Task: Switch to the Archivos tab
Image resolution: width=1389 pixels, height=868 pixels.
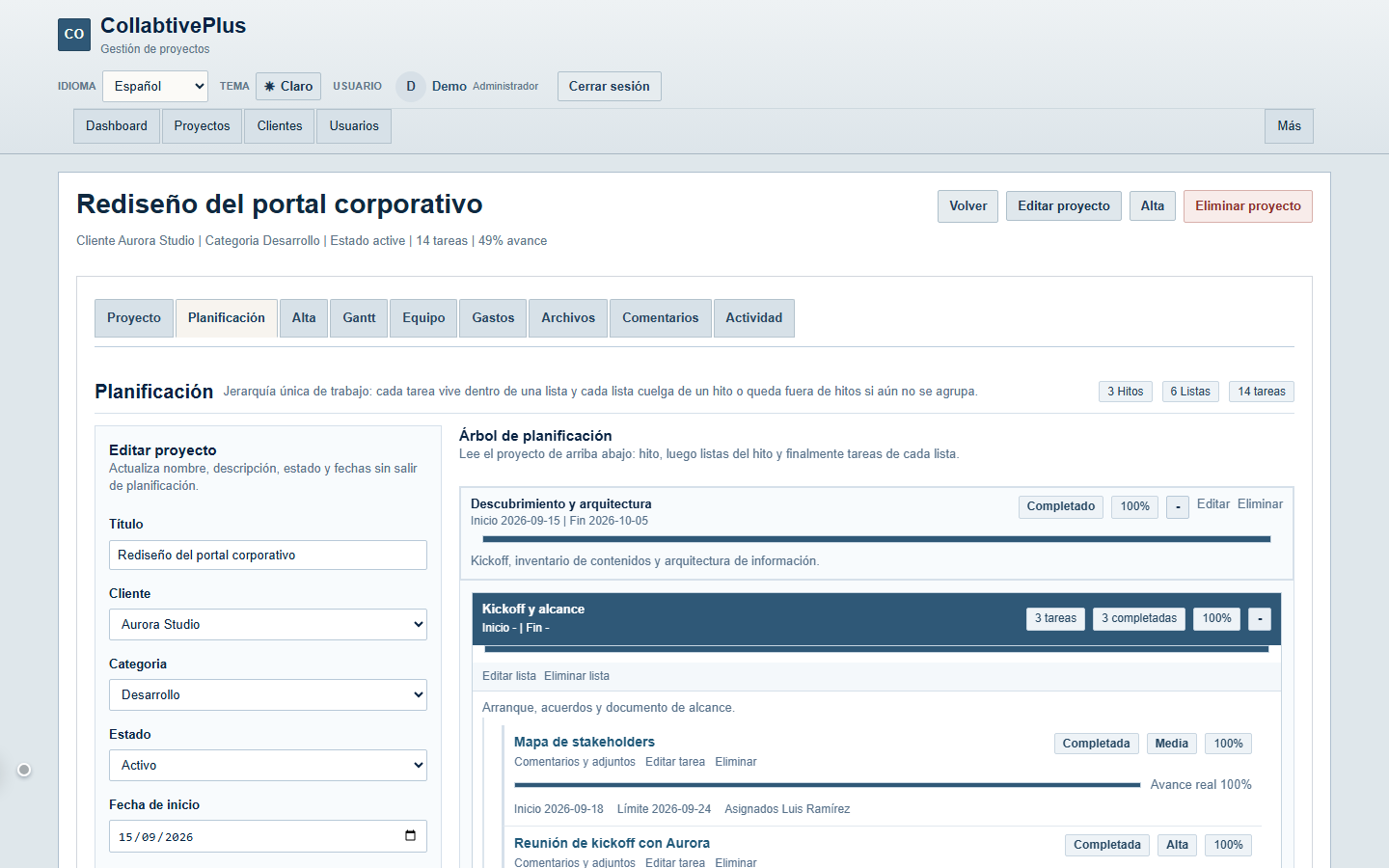Action: (x=568, y=318)
